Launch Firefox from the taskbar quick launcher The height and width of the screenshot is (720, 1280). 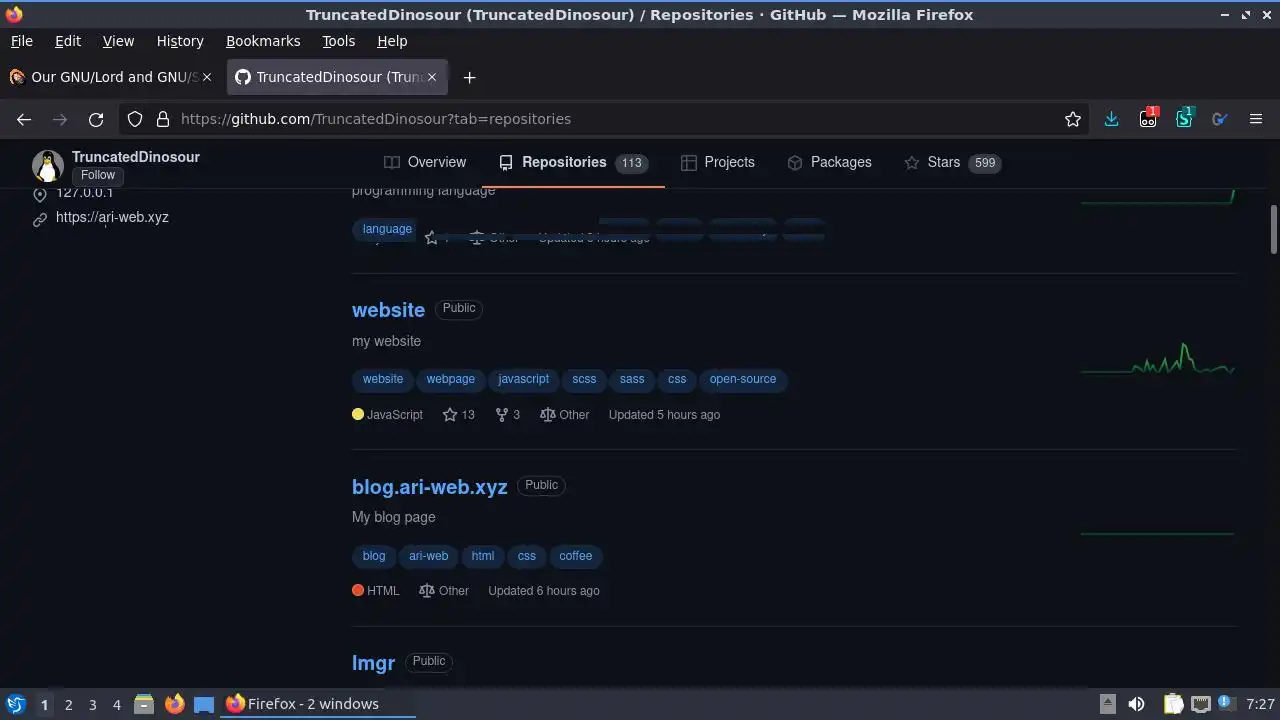click(x=174, y=704)
